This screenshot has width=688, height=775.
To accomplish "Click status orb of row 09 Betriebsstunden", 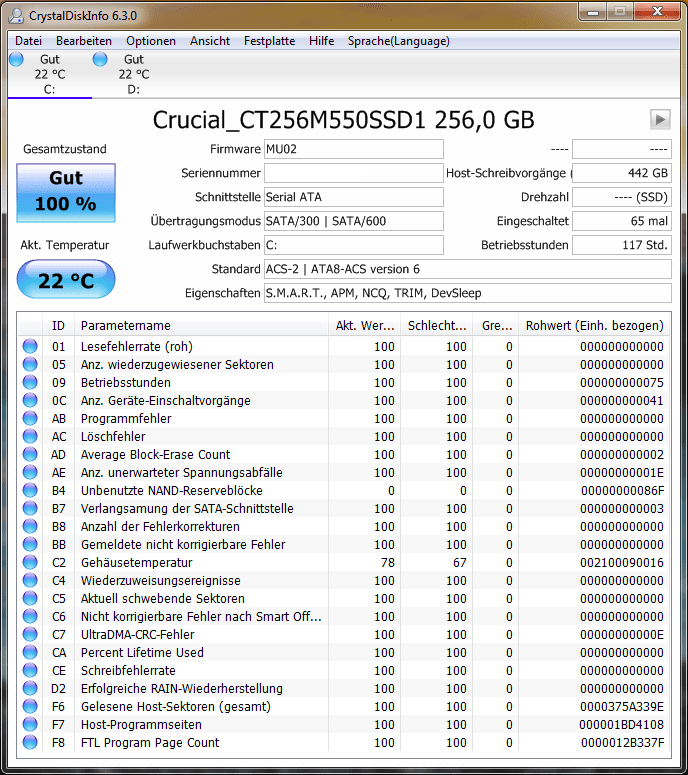I will click(30, 382).
